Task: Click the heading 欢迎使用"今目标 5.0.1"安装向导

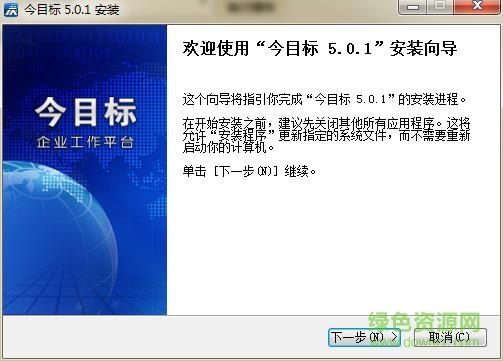Action: 320,49
